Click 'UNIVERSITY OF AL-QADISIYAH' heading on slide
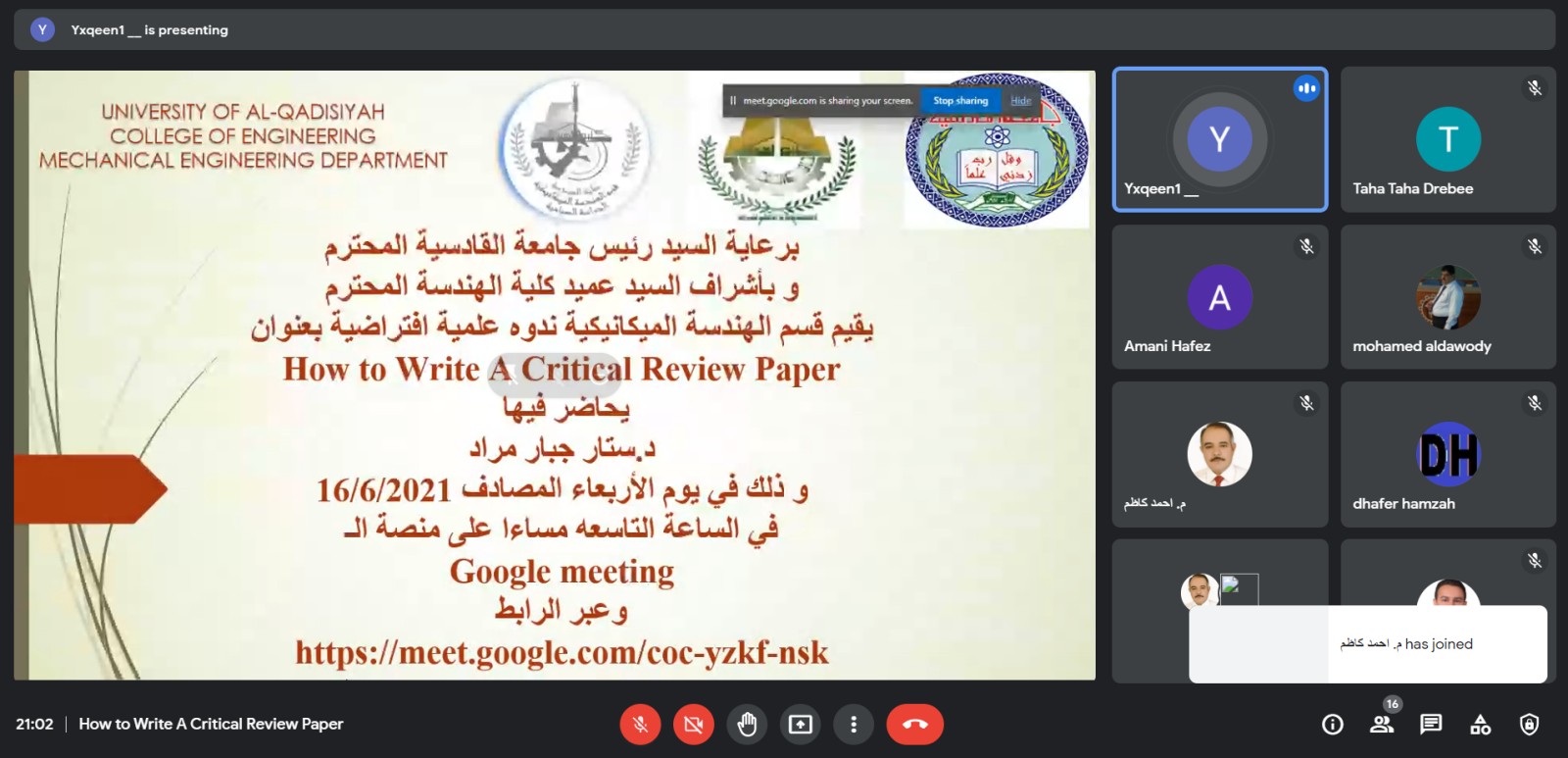Viewport: 1568px width, 758px height. point(243,112)
